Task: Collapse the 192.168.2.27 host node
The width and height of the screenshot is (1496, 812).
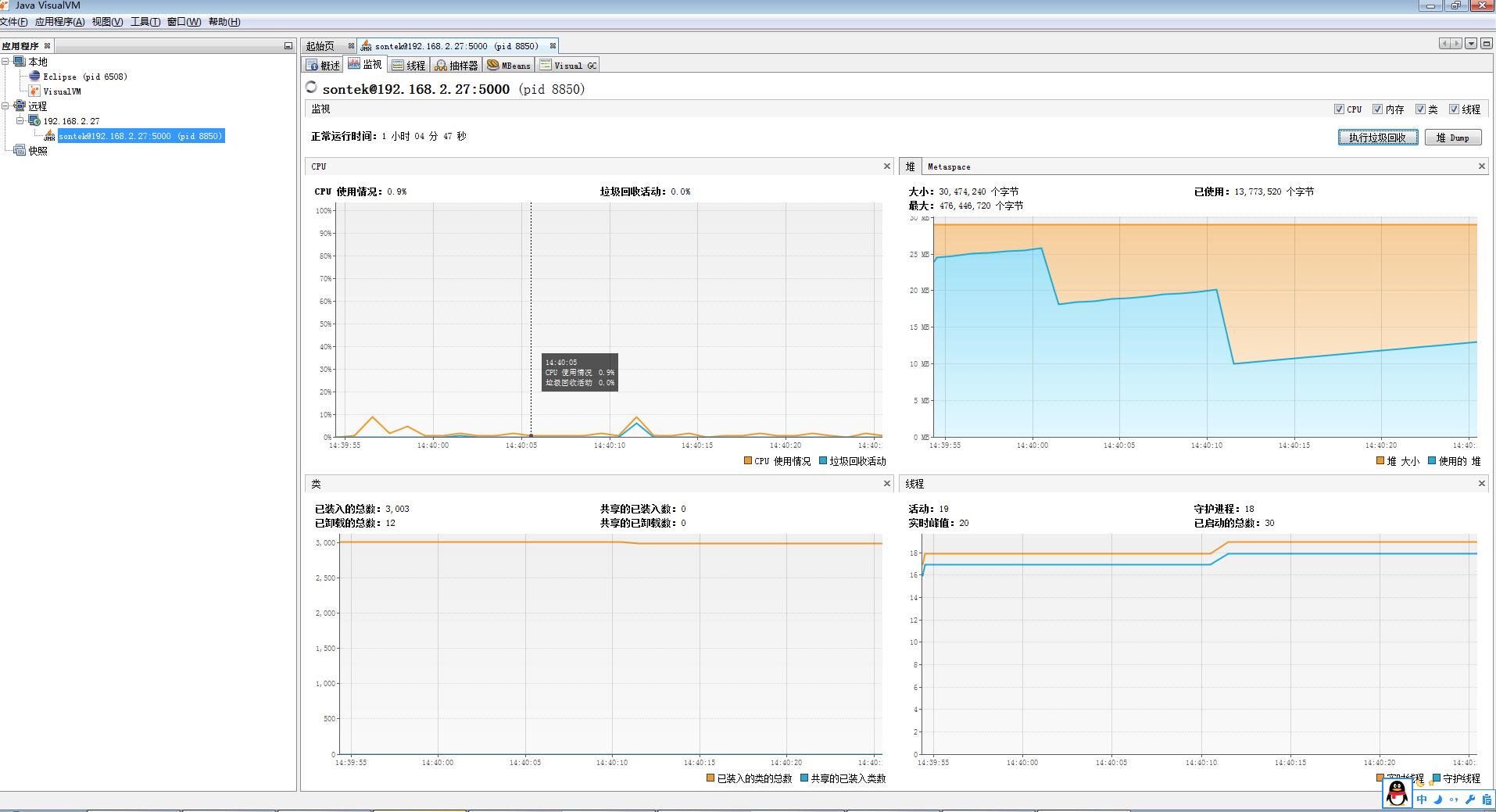Action: (x=20, y=120)
